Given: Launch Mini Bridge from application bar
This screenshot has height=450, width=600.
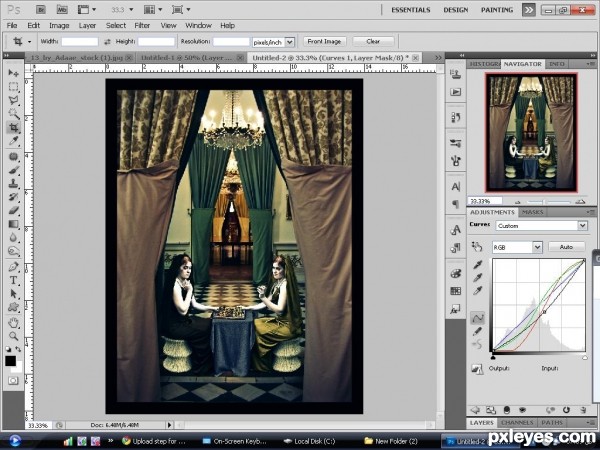Looking at the screenshot, I should (62, 10).
